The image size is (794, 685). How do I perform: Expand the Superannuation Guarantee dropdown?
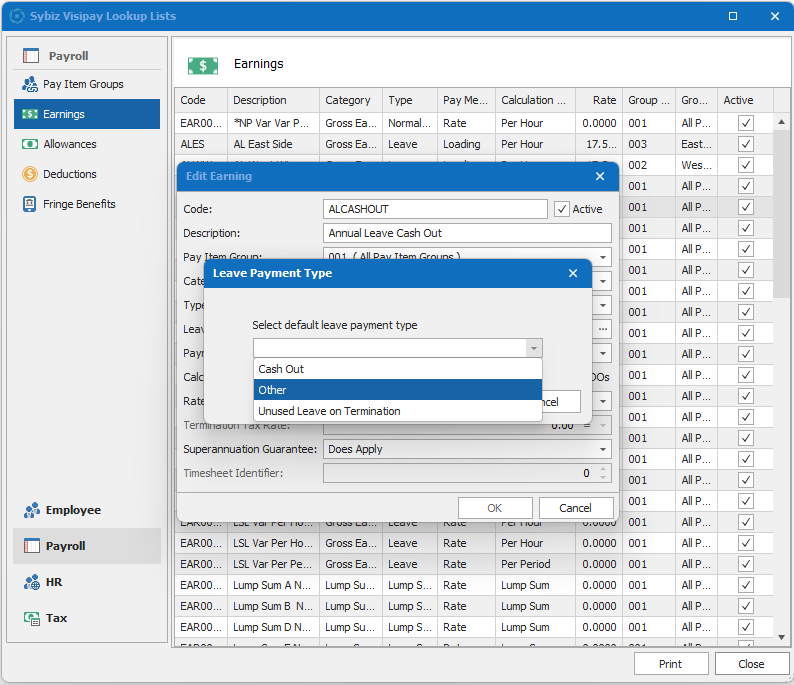pyautogui.click(x=603, y=449)
